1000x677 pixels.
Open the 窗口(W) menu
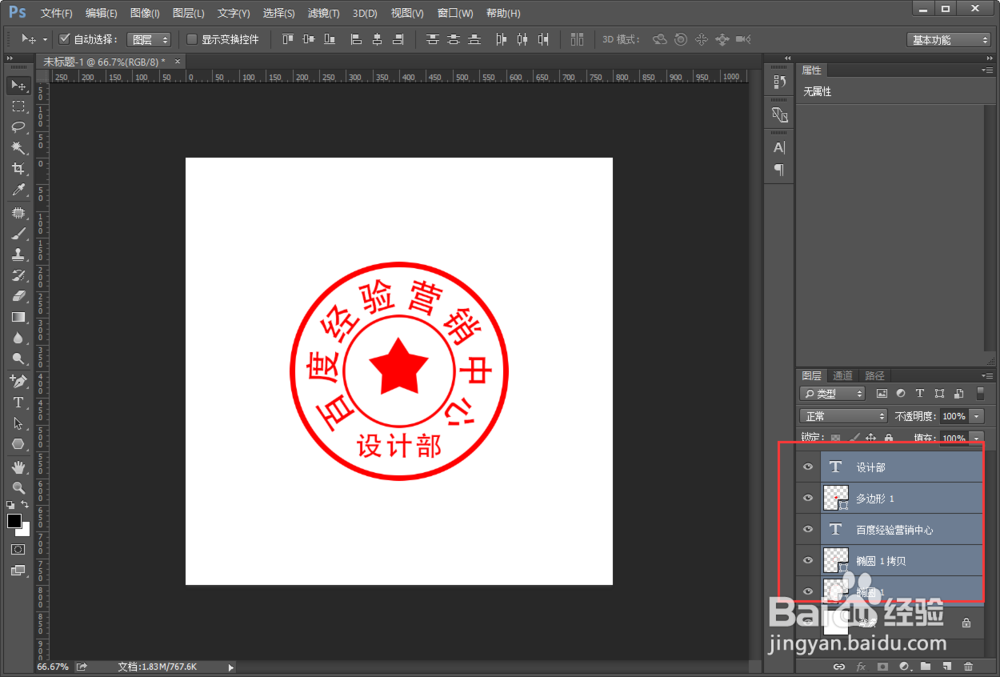click(455, 13)
